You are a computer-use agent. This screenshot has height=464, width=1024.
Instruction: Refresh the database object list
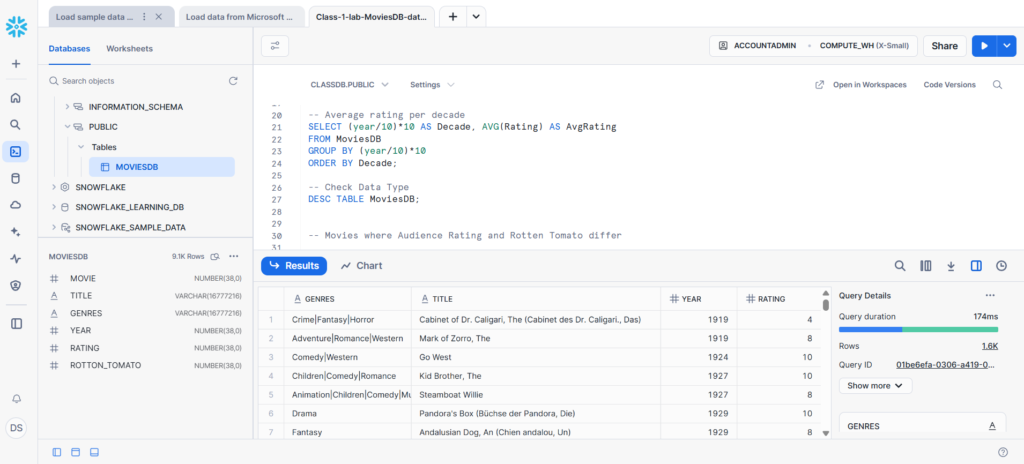(233, 81)
